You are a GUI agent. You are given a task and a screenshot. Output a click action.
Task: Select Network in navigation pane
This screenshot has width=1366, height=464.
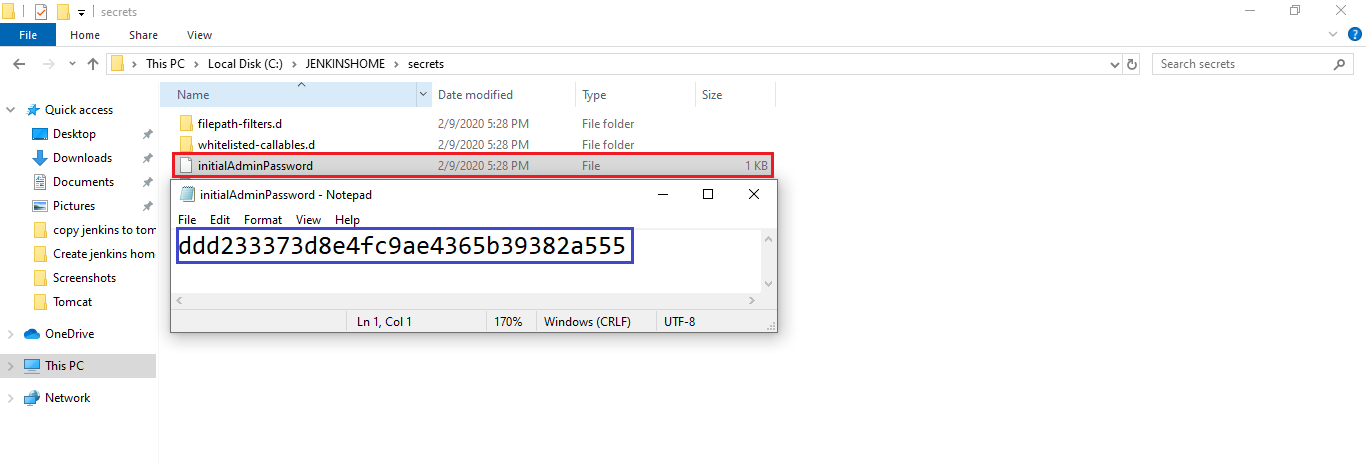[x=67, y=398]
